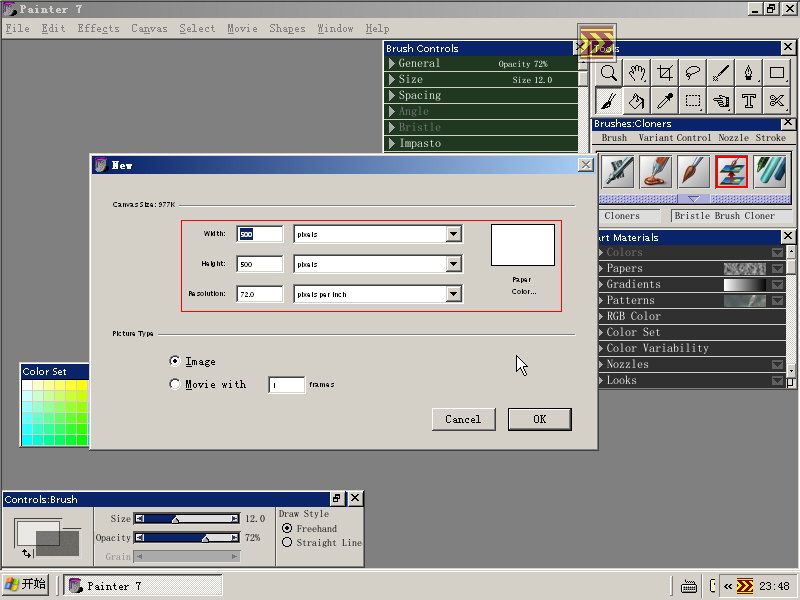Click the Paper Color swatch
Viewport: 800px width, 600px height.
coord(523,245)
